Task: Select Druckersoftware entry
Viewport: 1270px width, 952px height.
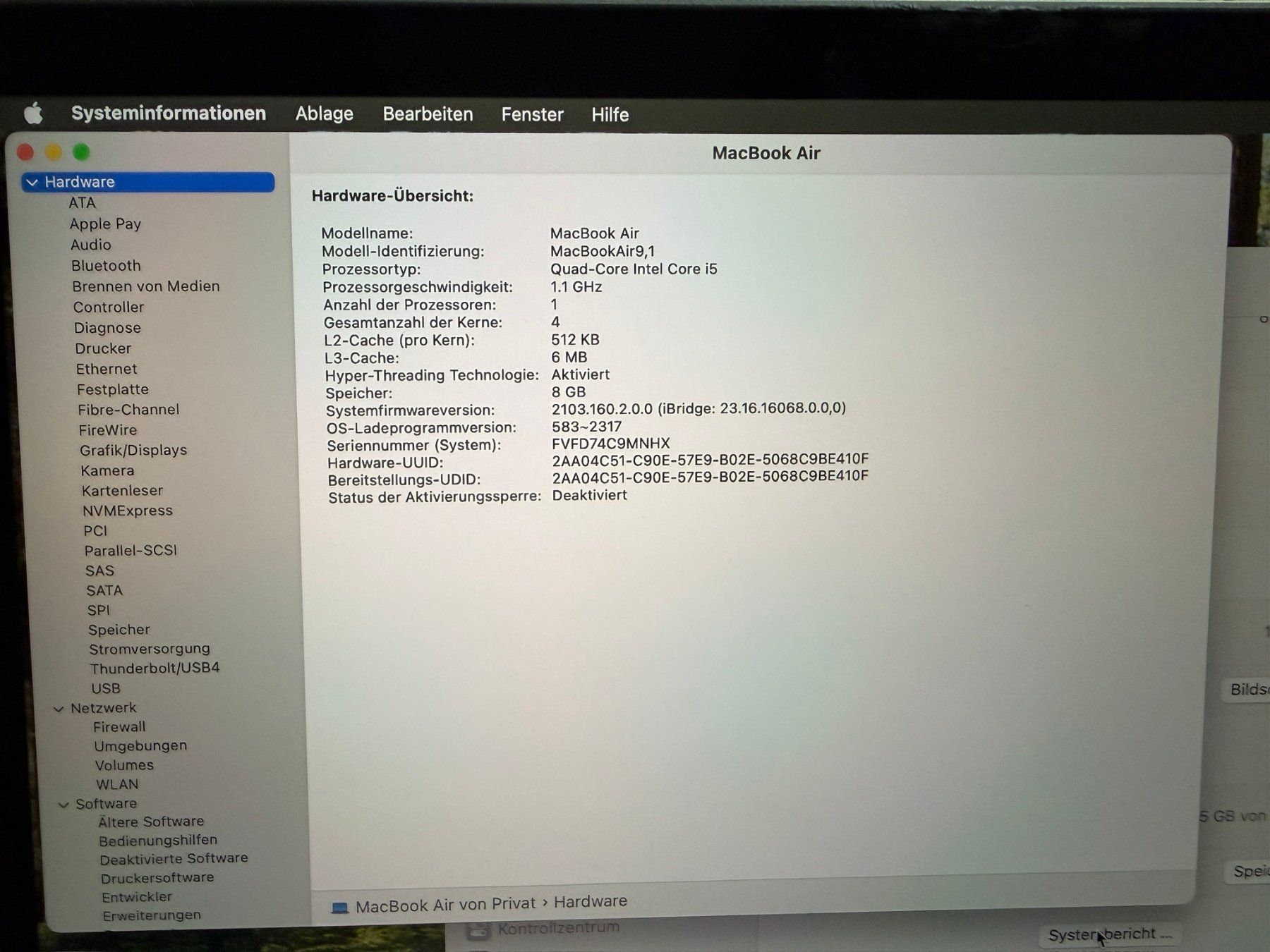Action: pyautogui.click(x=157, y=878)
